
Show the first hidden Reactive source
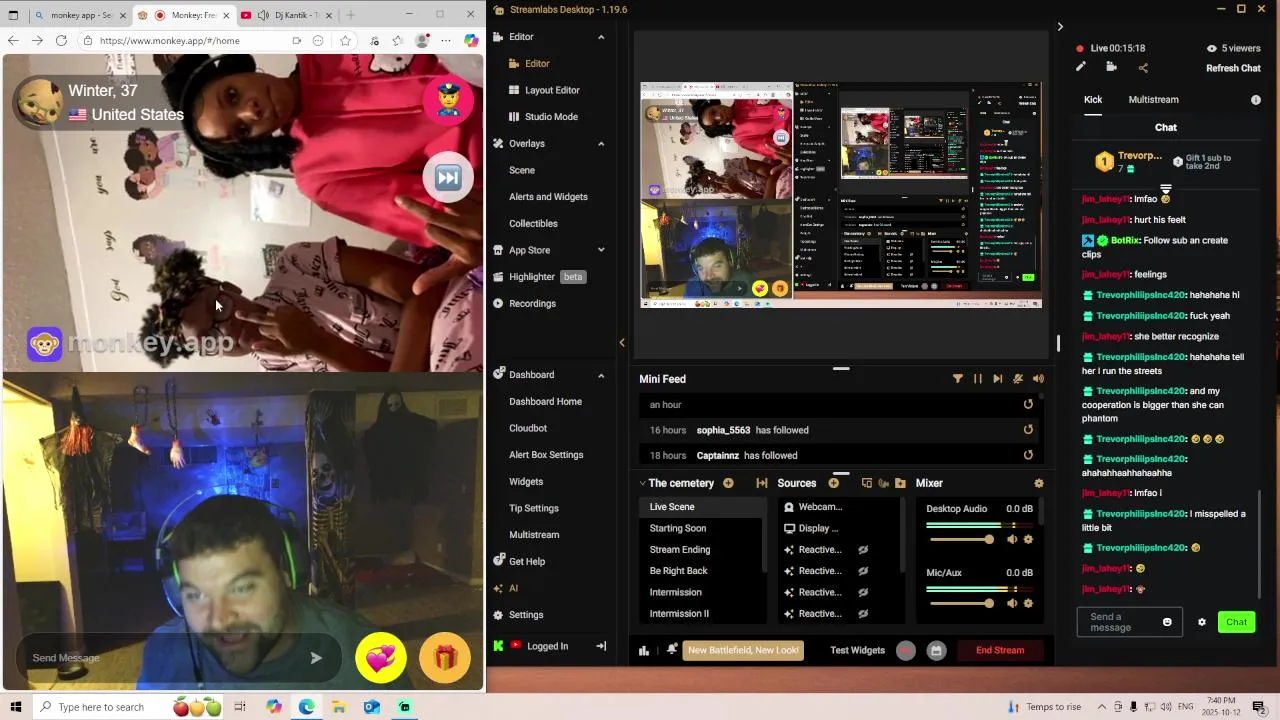point(862,550)
